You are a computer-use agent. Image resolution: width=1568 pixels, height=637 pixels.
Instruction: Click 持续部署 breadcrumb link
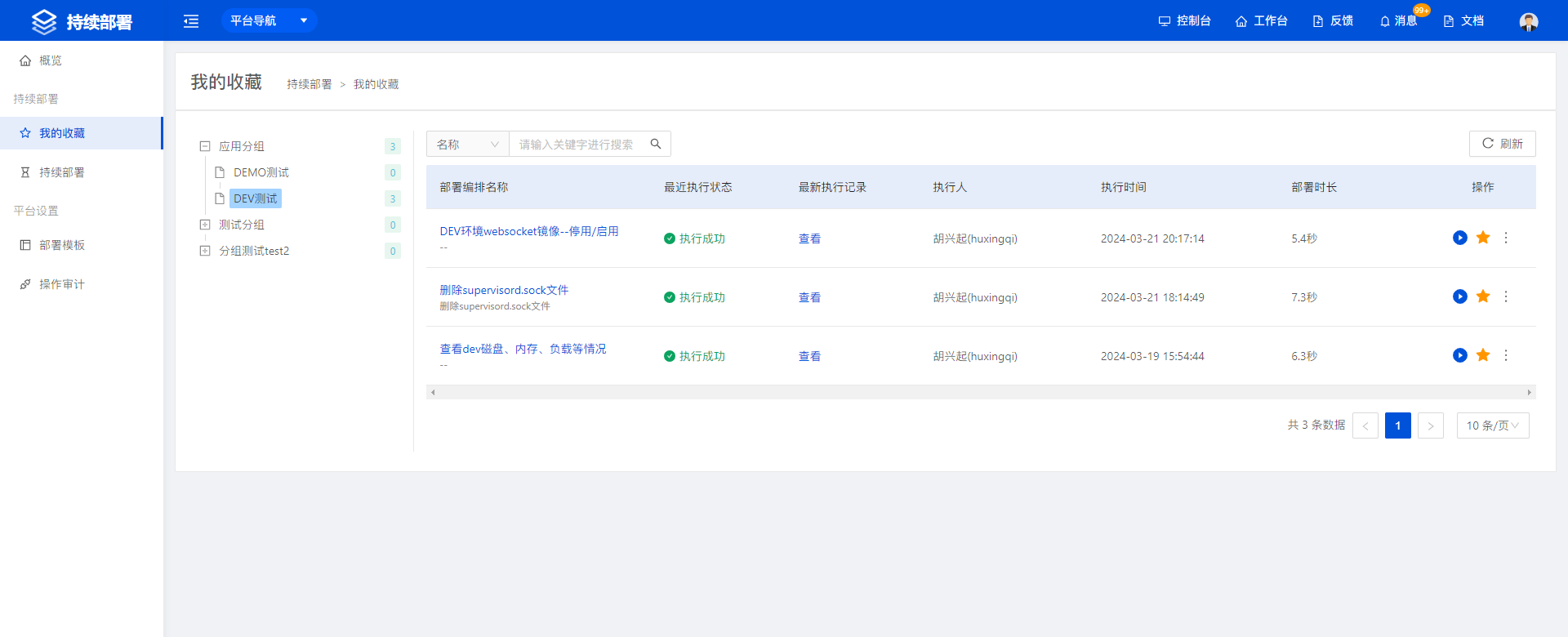click(310, 84)
